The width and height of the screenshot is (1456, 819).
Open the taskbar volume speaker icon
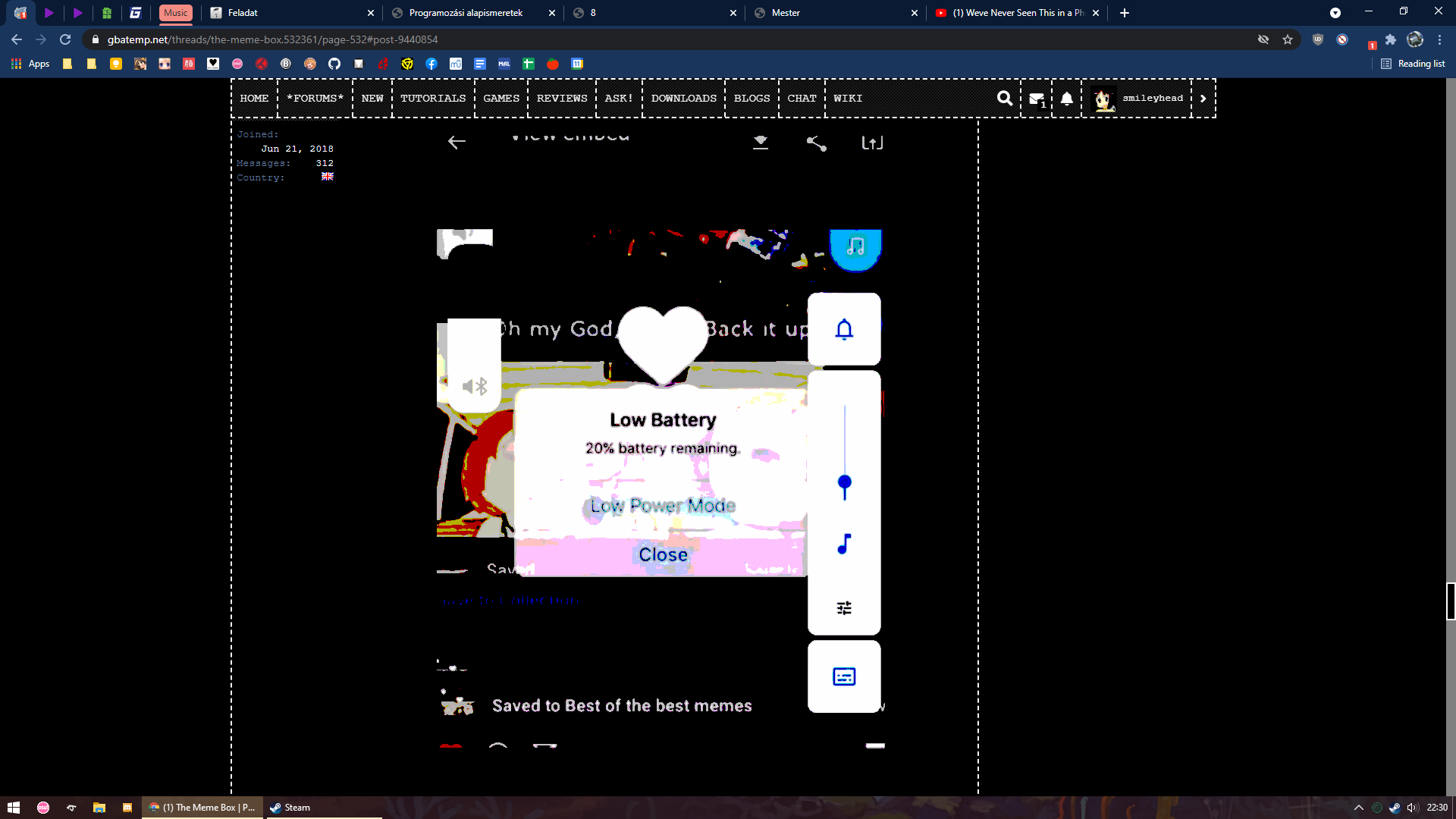tap(1413, 808)
